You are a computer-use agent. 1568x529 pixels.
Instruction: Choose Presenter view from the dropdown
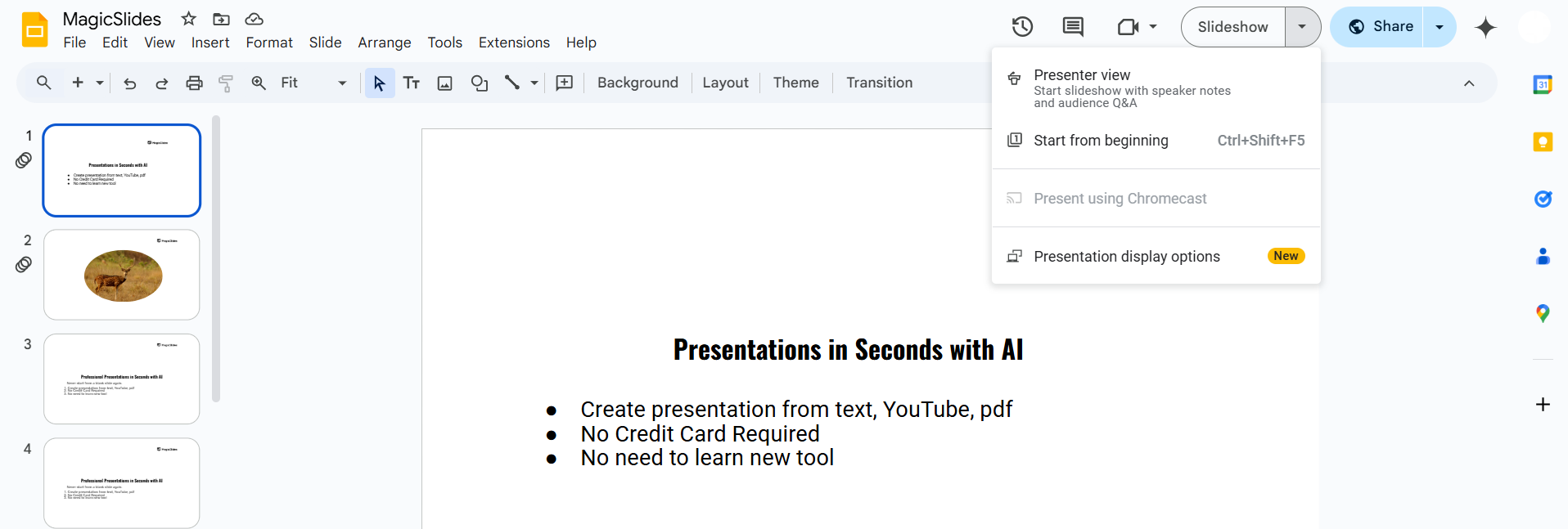click(x=1156, y=87)
